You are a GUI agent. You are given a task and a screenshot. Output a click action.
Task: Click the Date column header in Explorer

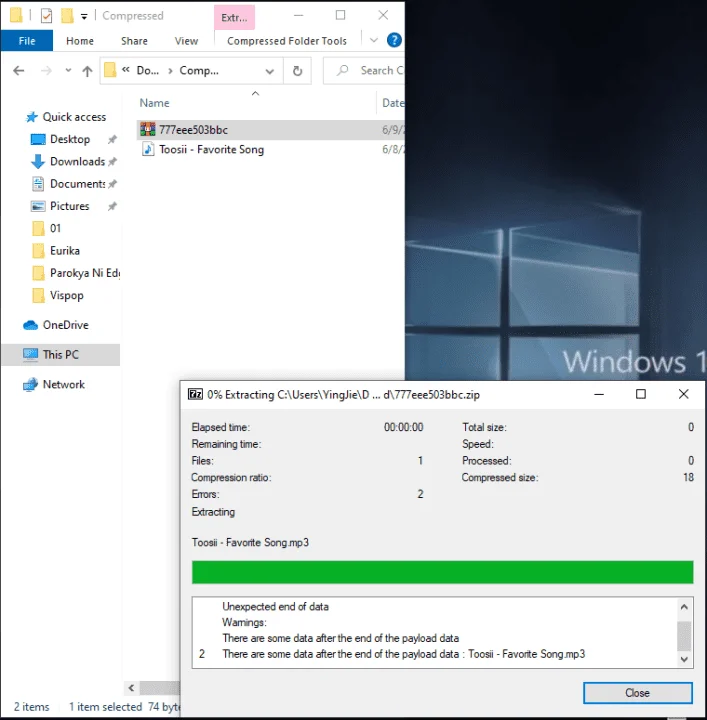point(392,103)
